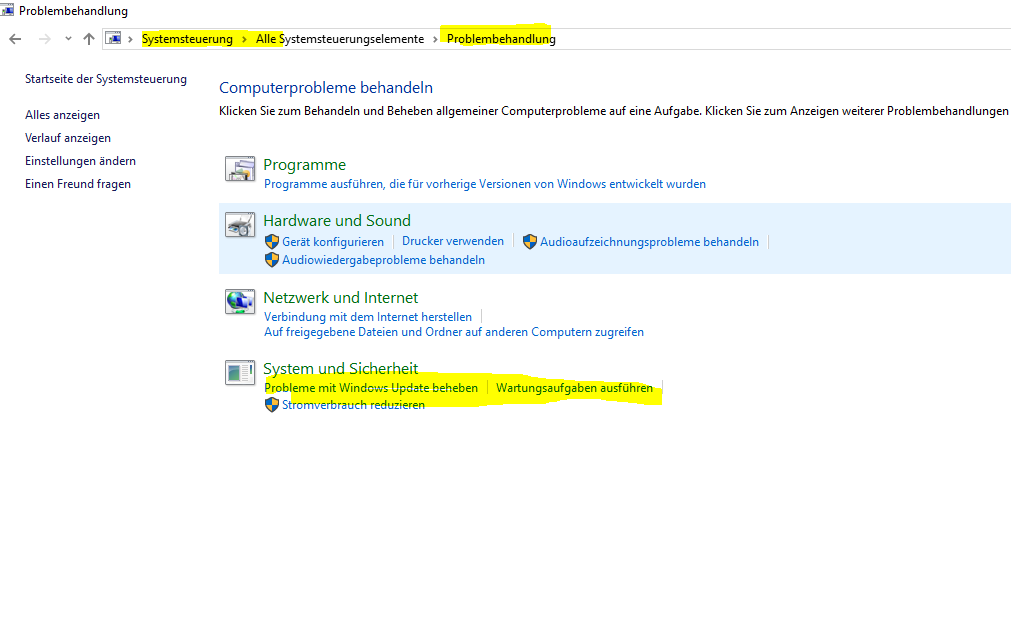Open Verlauf anzeigen

(x=68, y=138)
